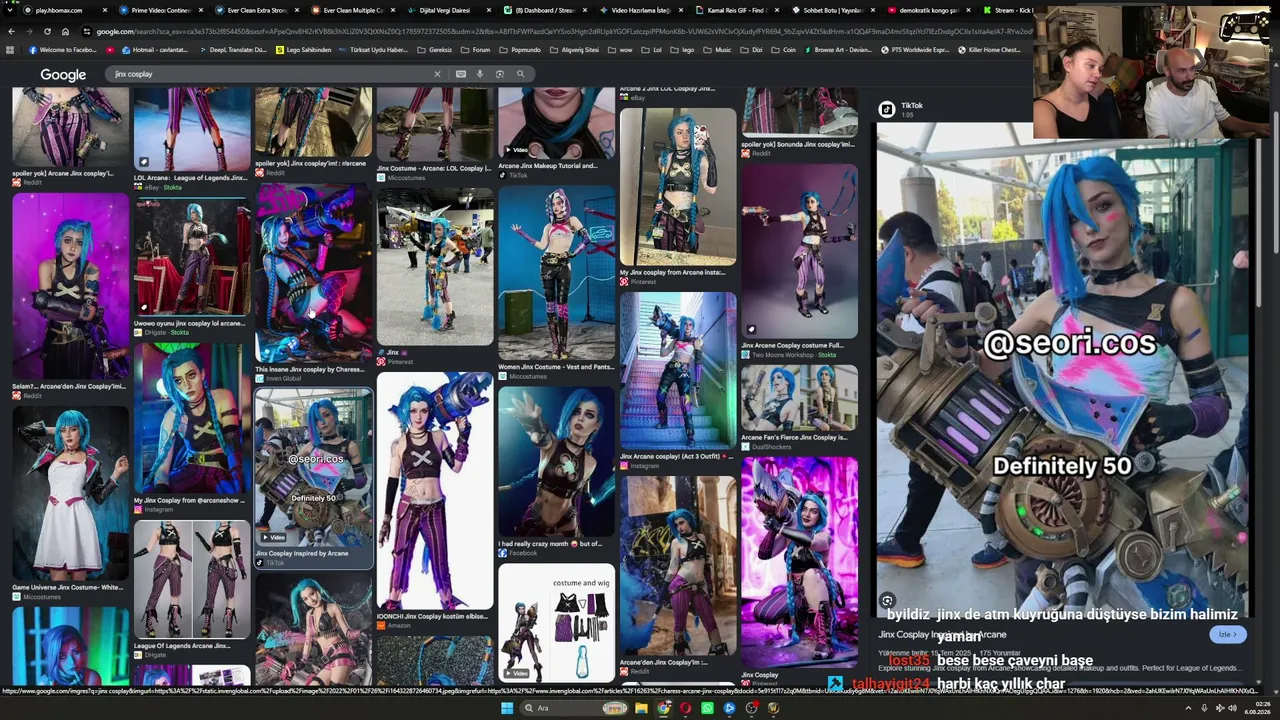Viewport: 1280px width, 720px height.
Task: Search by image with the Lens icon
Action: 500,74
